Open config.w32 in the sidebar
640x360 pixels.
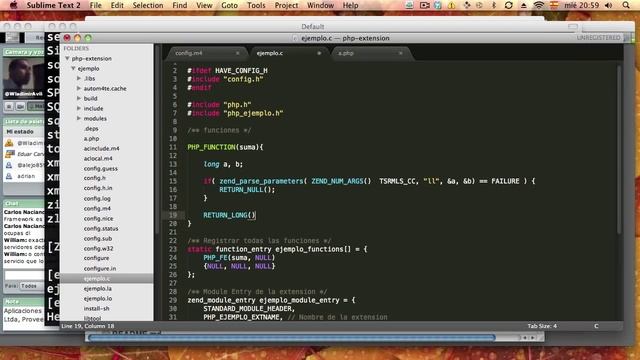point(98,248)
